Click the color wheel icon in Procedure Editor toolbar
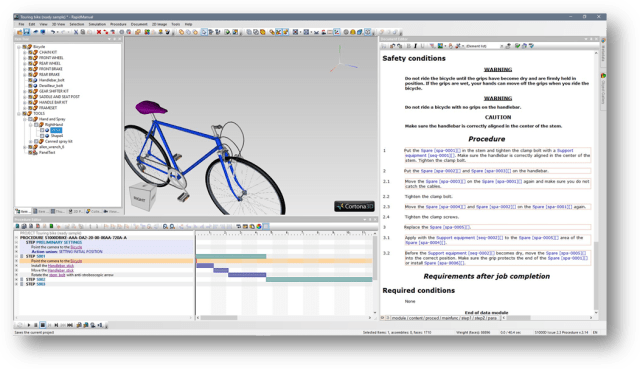Viewport: 640px width, 369px height. [259, 226]
